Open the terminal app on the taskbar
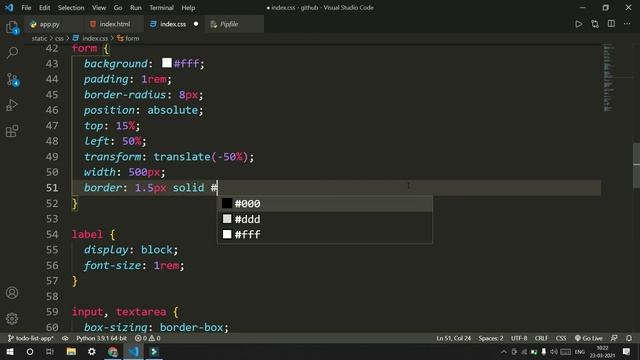The width and height of the screenshot is (640, 360). 154,351
